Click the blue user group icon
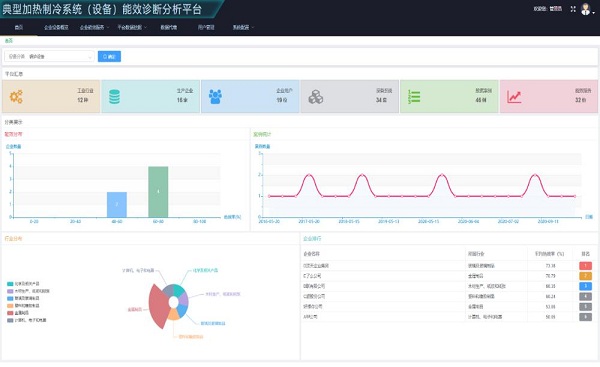600x367 pixels. pos(215,97)
